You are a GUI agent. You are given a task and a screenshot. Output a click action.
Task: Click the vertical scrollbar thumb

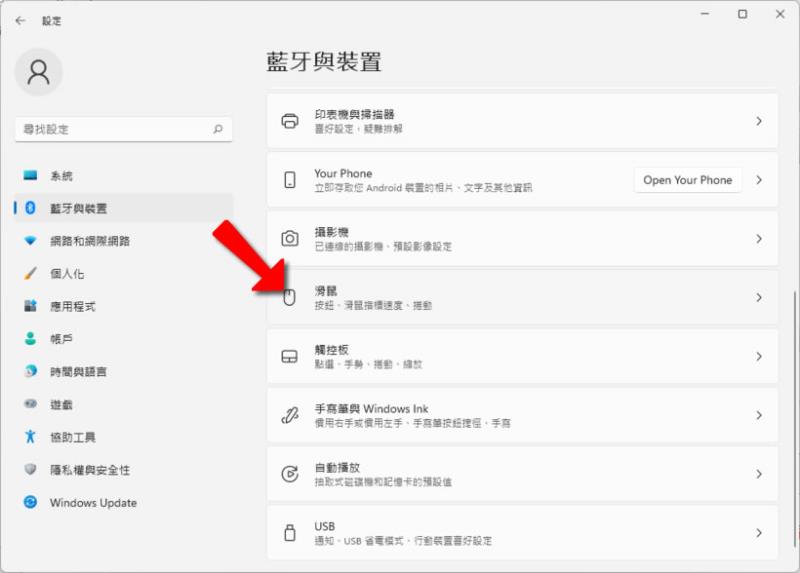pos(795,418)
